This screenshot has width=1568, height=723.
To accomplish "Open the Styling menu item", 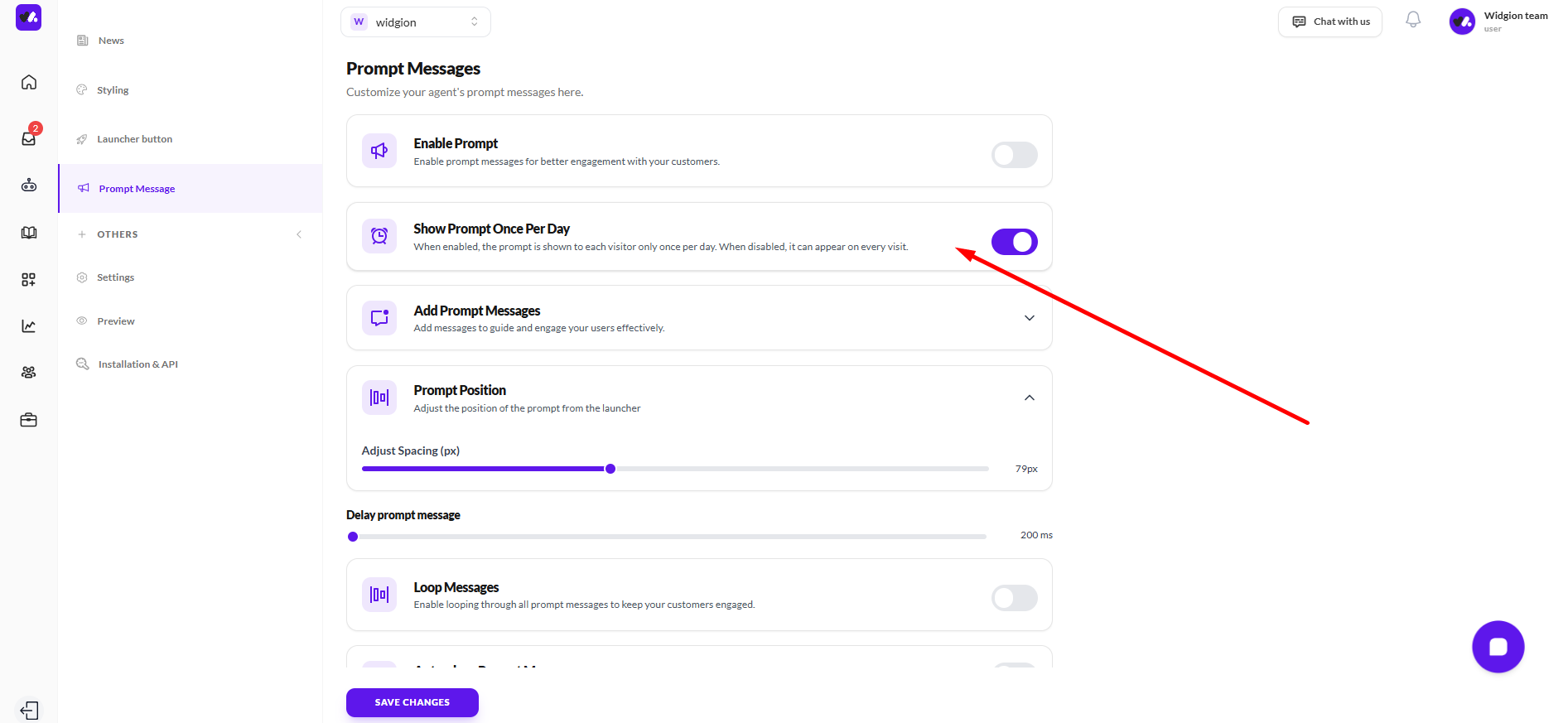I will (113, 90).
